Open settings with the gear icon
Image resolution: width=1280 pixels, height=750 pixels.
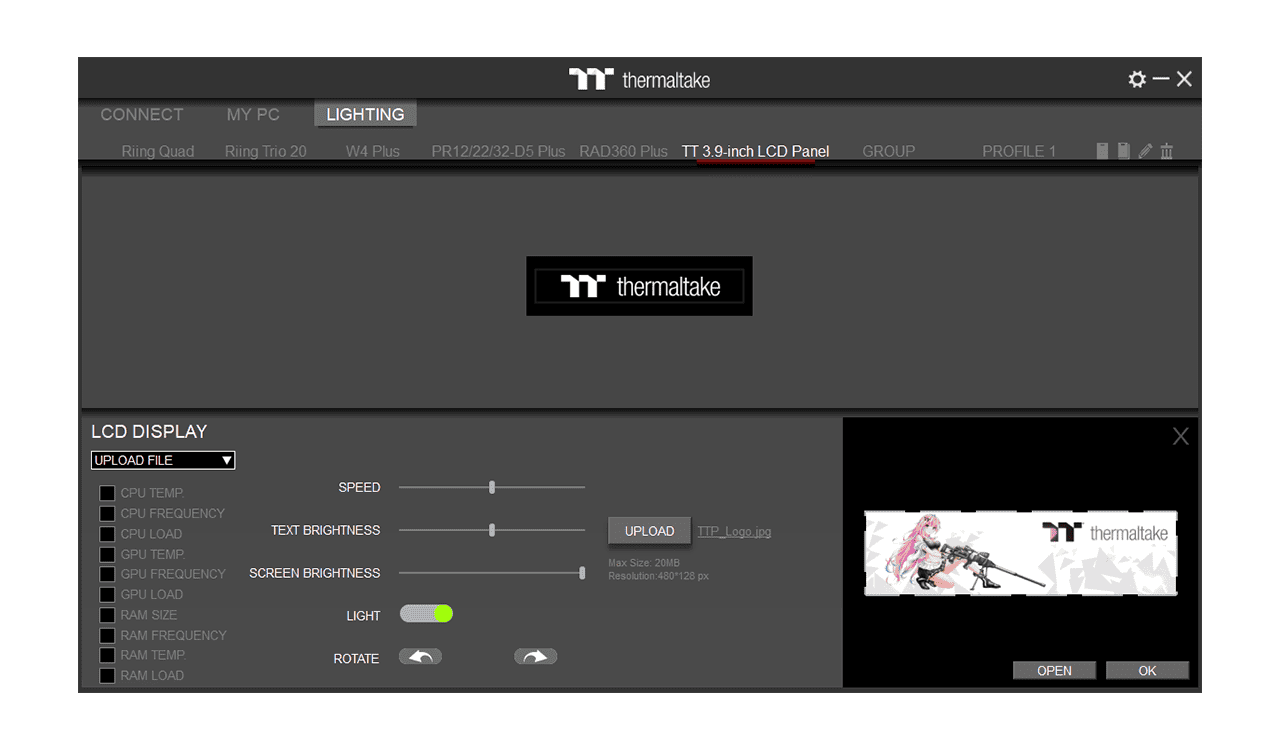(1136, 79)
